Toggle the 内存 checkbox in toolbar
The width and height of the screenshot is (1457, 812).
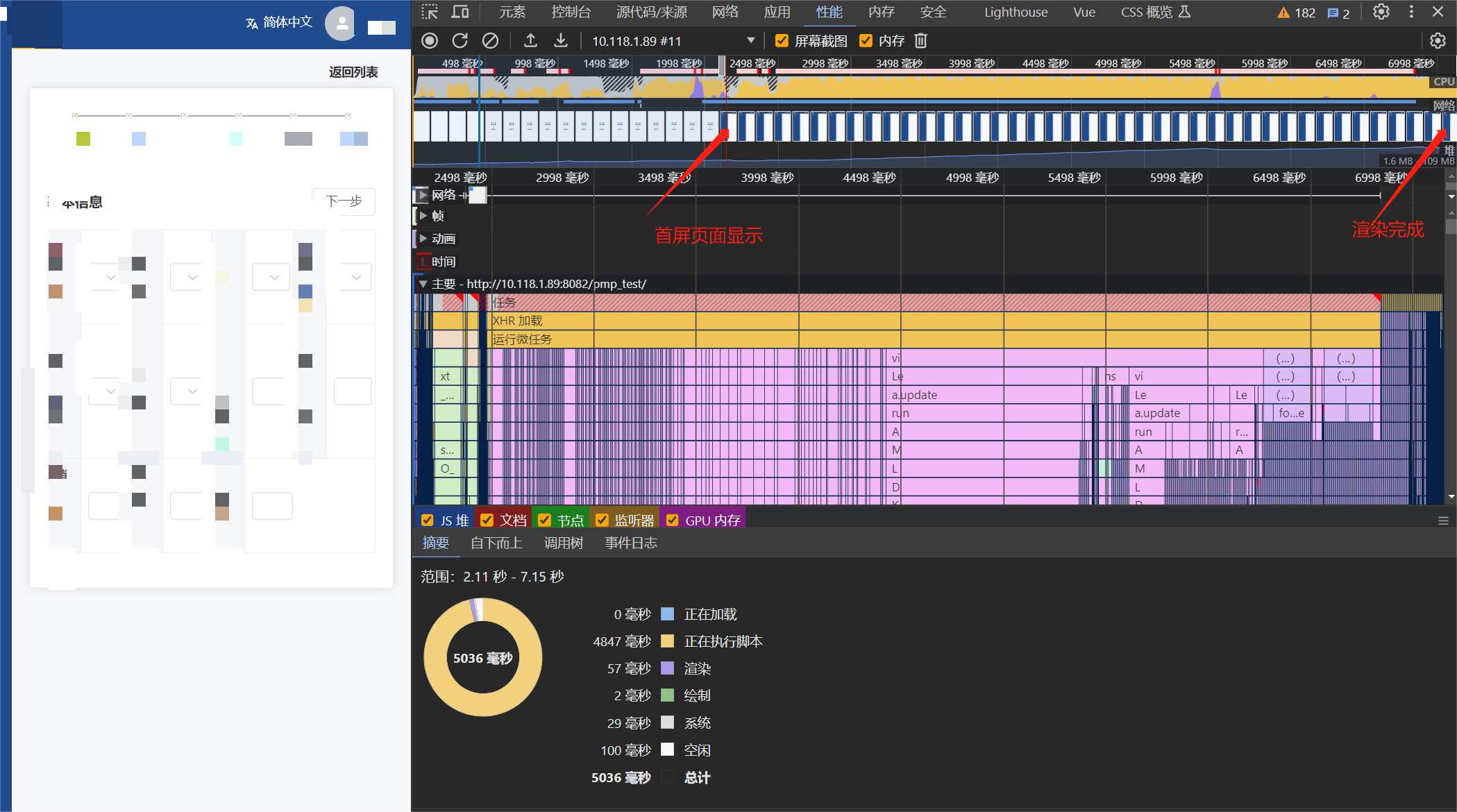click(866, 41)
